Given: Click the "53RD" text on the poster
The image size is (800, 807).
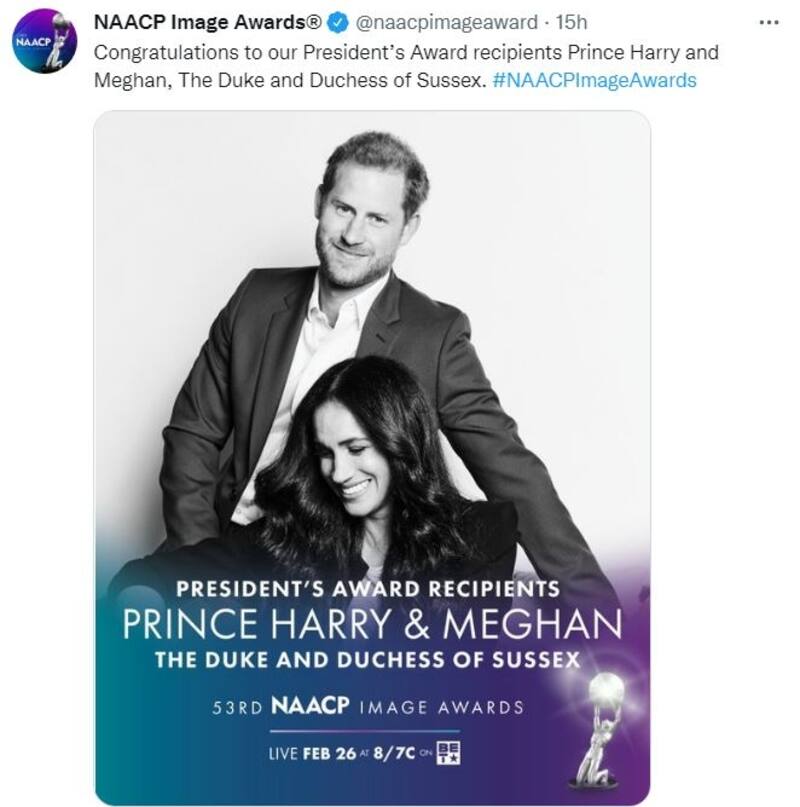Looking at the screenshot, I should 237,707.
